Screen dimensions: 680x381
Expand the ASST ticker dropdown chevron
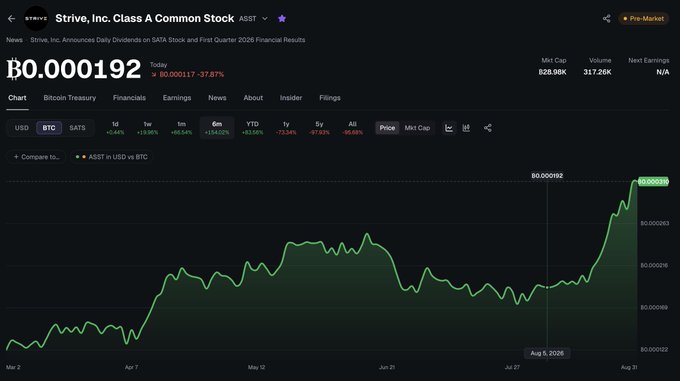(265, 19)
